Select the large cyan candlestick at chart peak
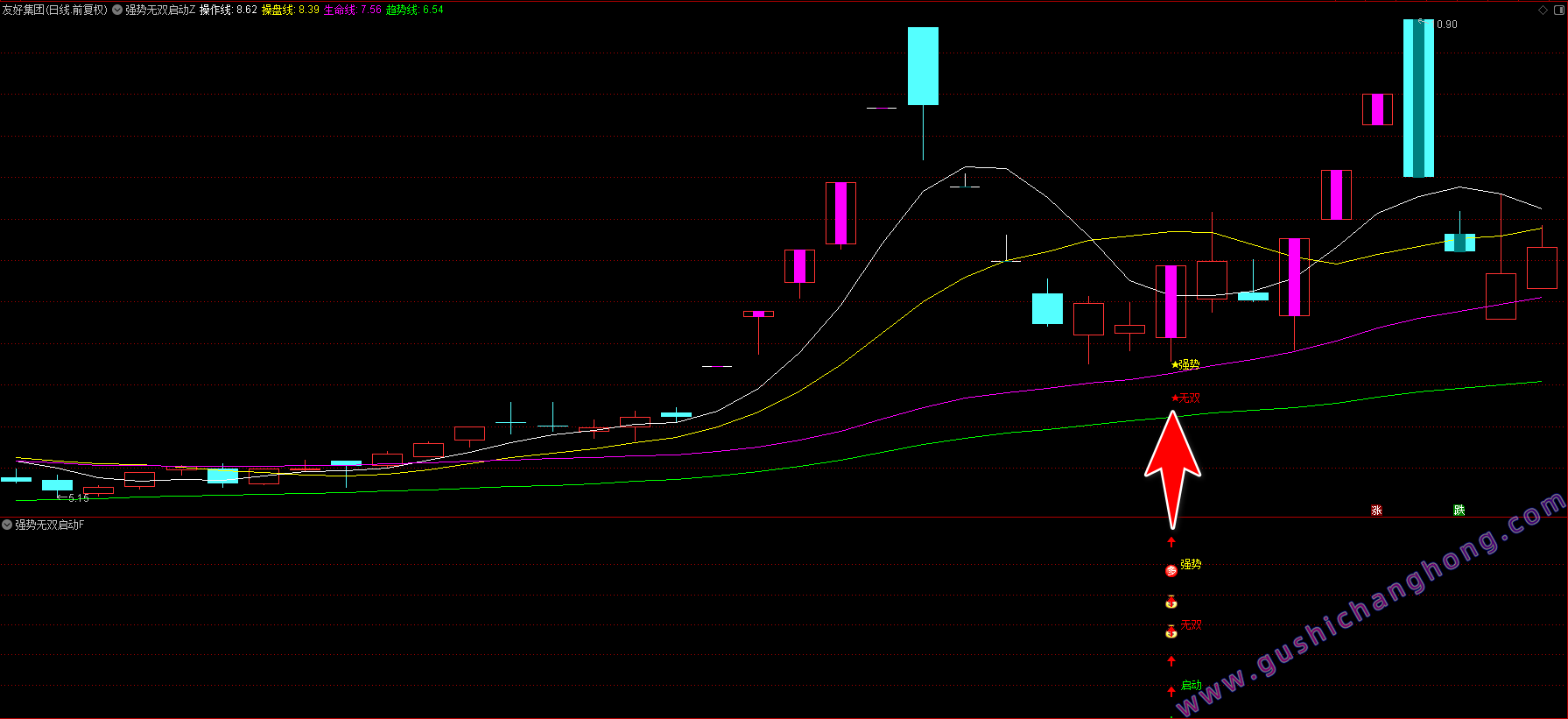The image size is (1568, 719). [x=923, y=66]
